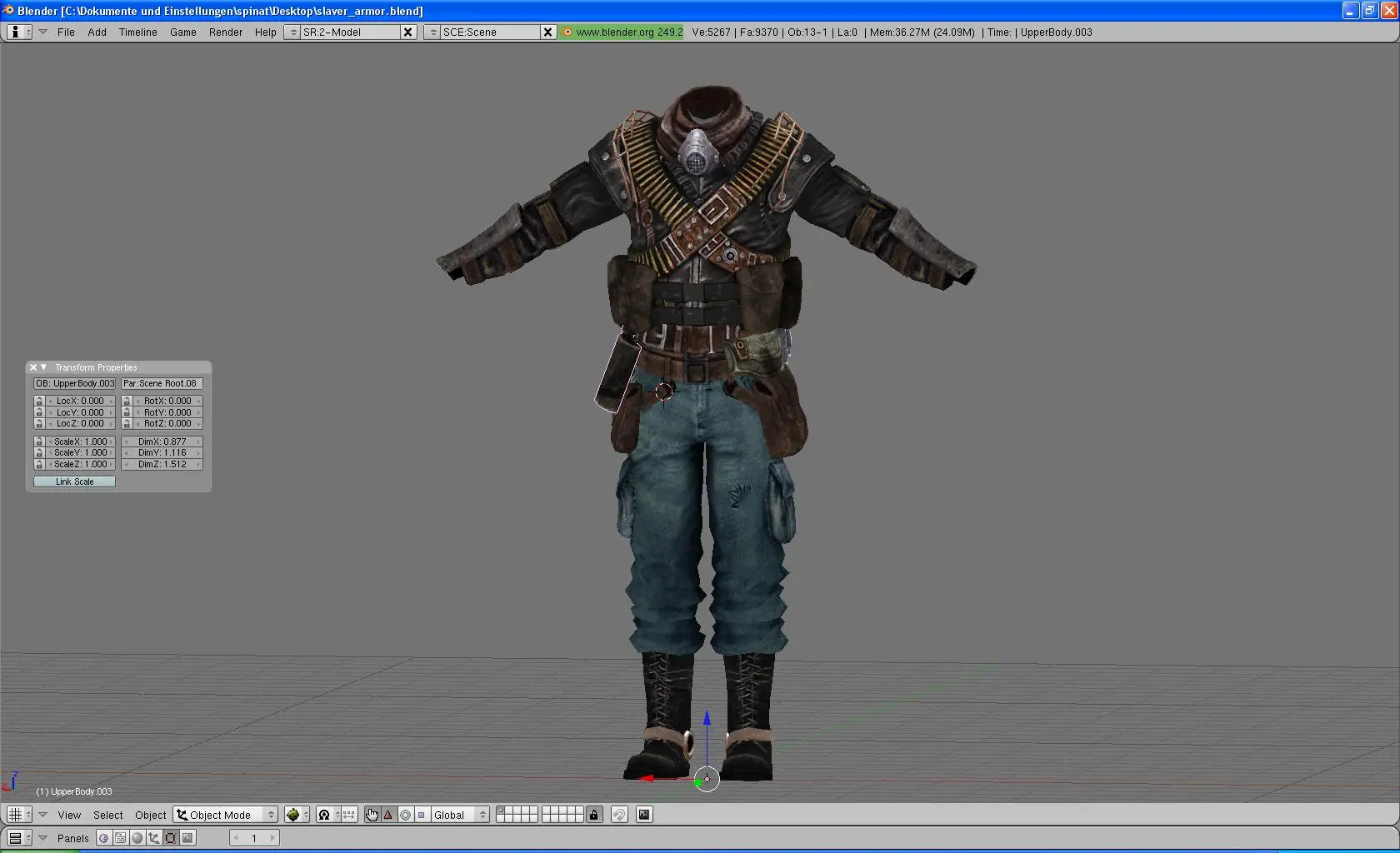The width and height of the screenshot is (1400, 853).
Task: Click the Link Scale button
Action: [x=74, y=481]
